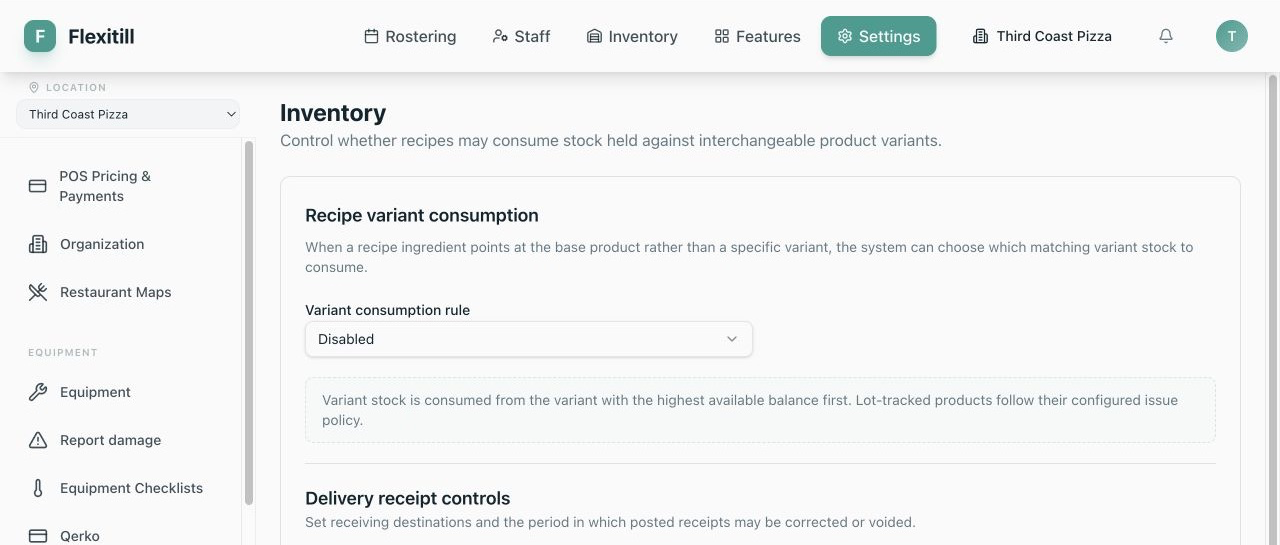
Task: Open Equipment in sidebar
Action: pyautogui.click(x=128, y=392)
